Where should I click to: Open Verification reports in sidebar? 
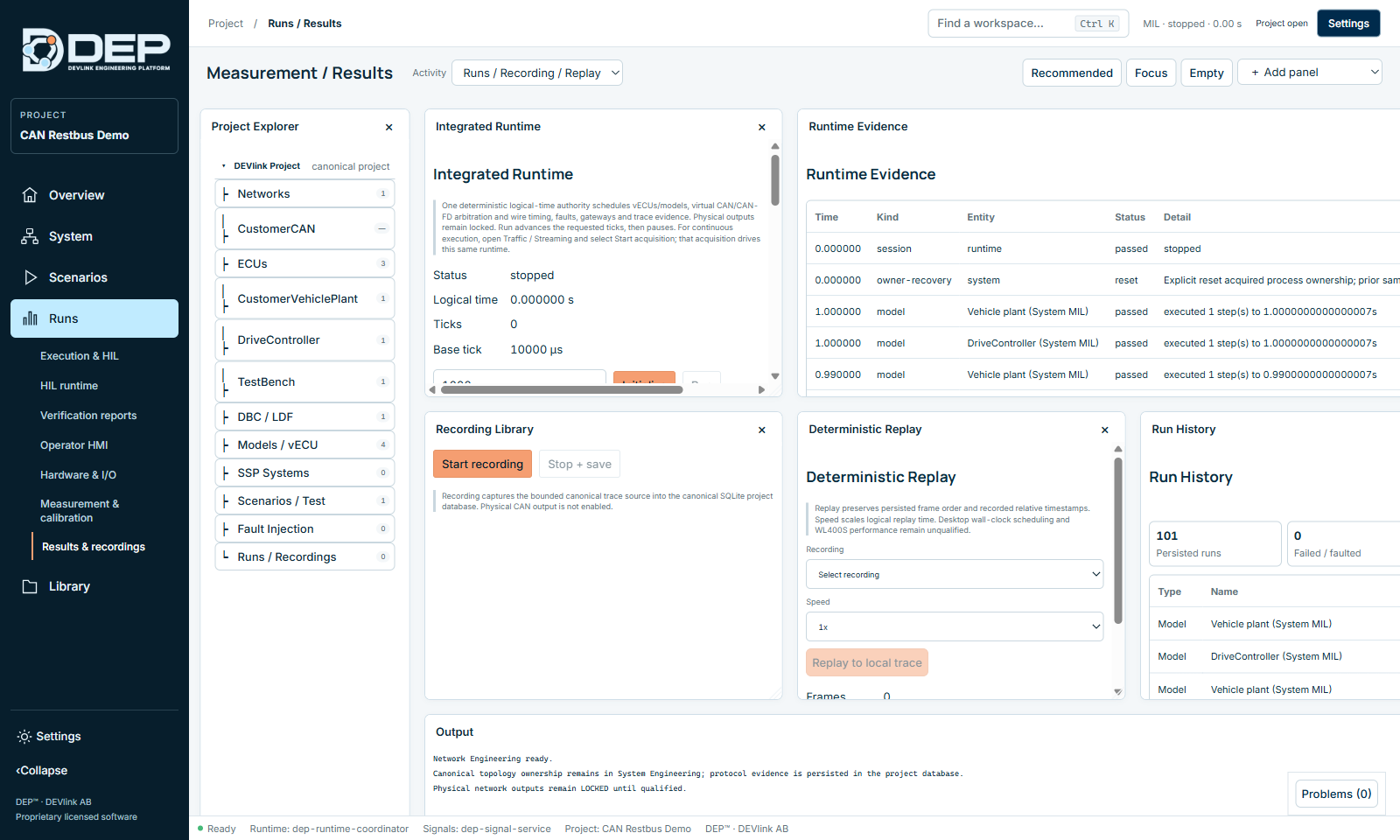coord(88,416)
